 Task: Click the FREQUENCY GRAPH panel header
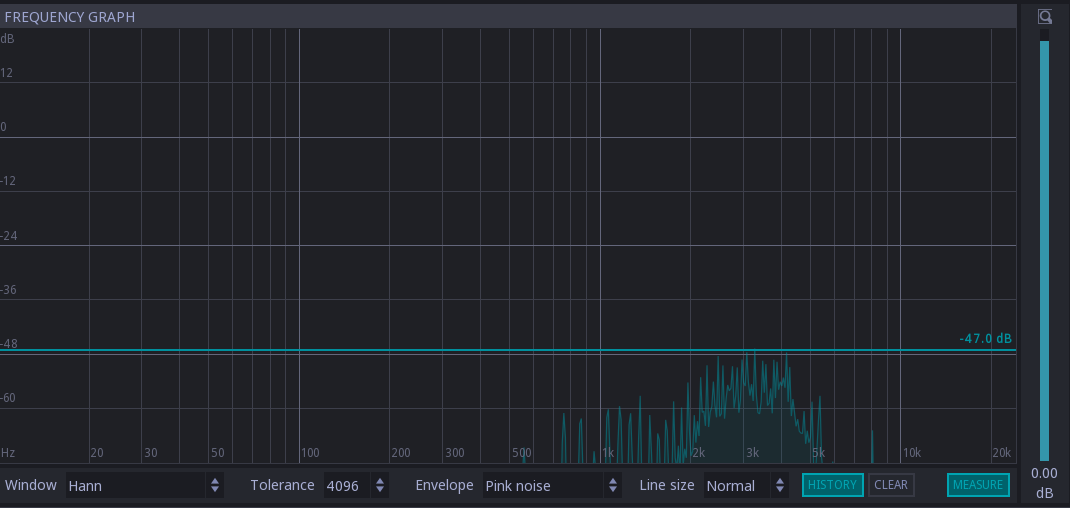coord(70,17)
